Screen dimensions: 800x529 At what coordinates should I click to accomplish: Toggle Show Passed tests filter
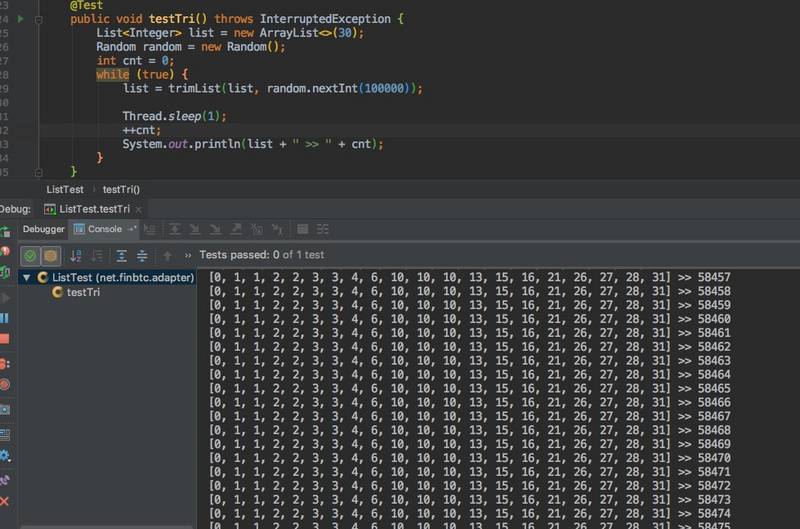(x=30, y=256)
